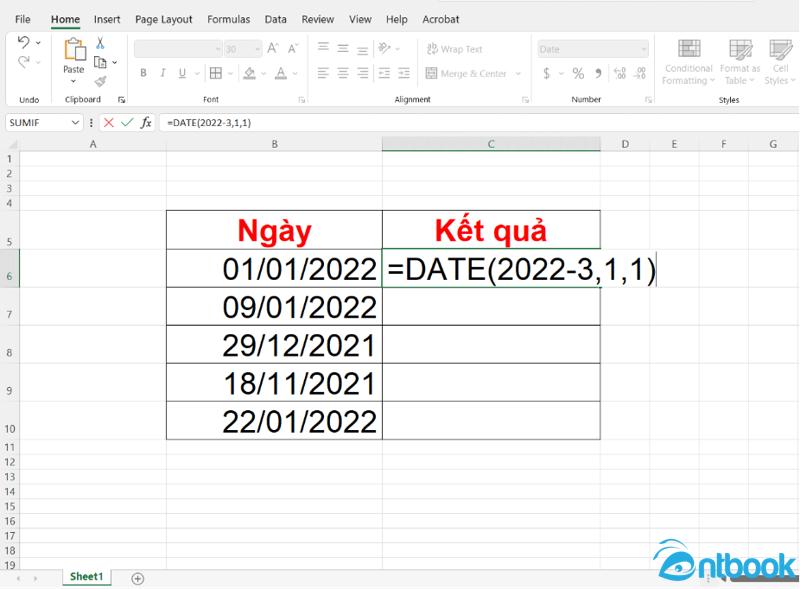Confirm formula with the check mark
Viewport: 800px width, 589px height.
tap(127, 122)
